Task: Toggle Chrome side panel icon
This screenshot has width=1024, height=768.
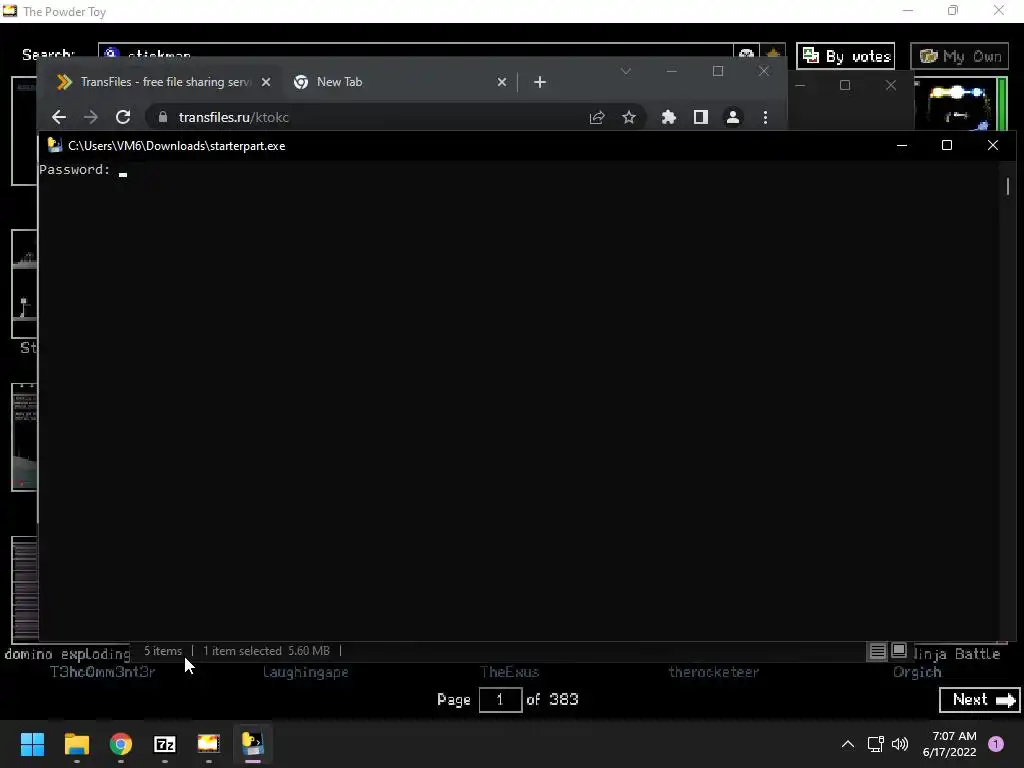Action: coord(701,118)
